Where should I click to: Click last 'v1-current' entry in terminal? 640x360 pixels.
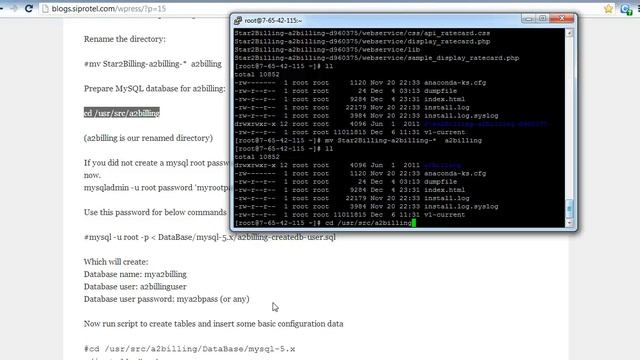point(444,215)
